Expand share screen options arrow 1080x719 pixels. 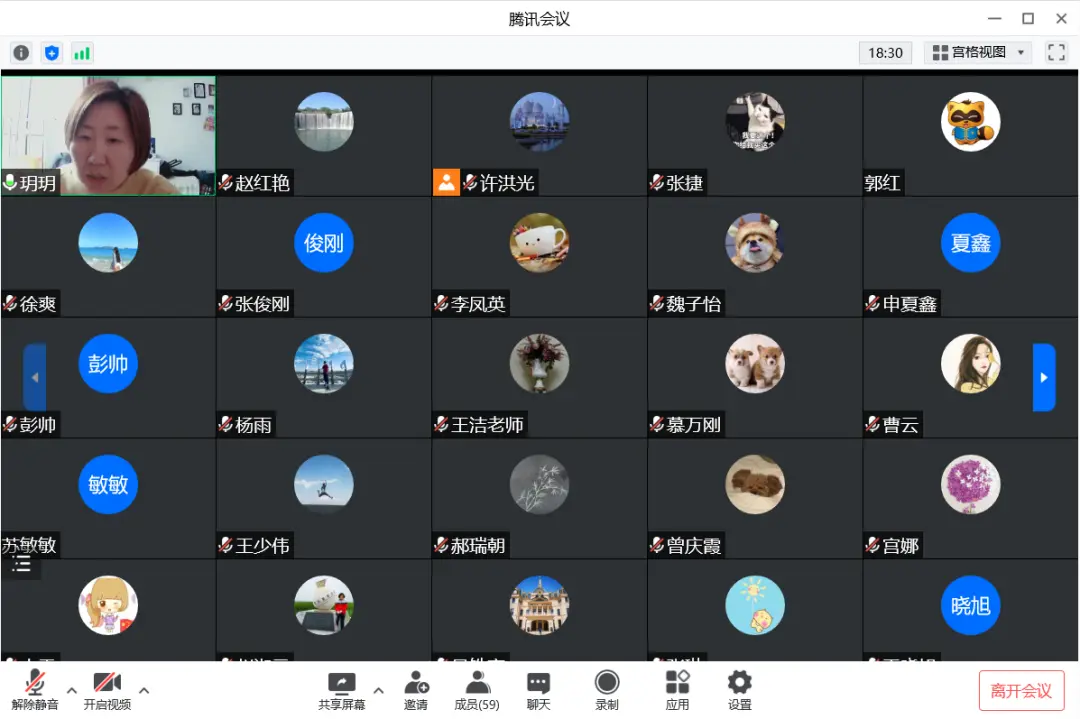pos(379,690)
